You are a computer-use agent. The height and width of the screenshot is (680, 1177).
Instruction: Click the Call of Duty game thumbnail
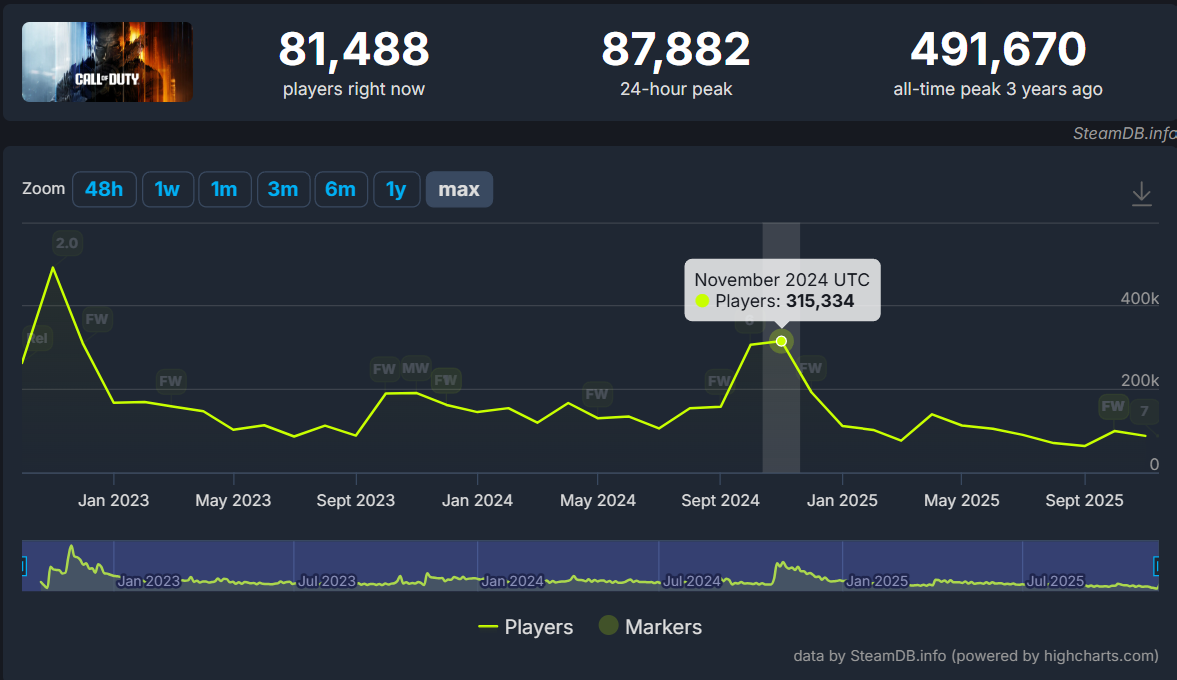(107, 62)
